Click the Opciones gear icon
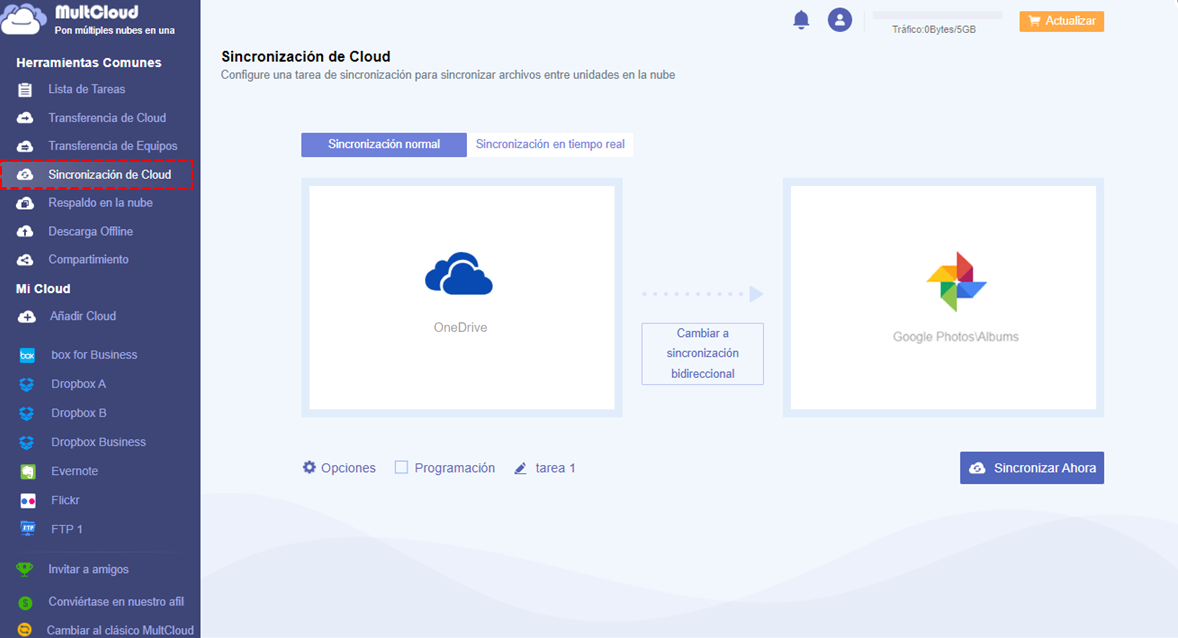The height and width of the screenshot is (638, 1178). click(x=310, y=467)
